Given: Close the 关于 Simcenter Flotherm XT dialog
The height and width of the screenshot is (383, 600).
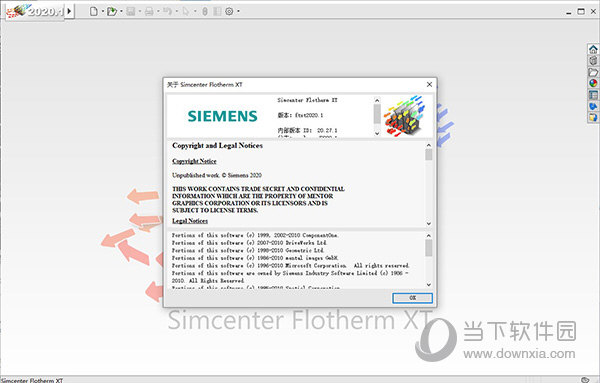Looking at the screenshot, I should point(429,84).
